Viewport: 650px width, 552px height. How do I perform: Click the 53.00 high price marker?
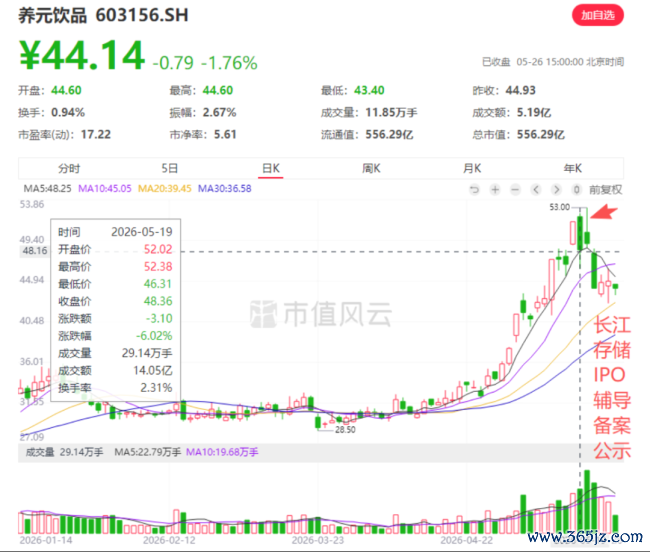pos(560,207)
